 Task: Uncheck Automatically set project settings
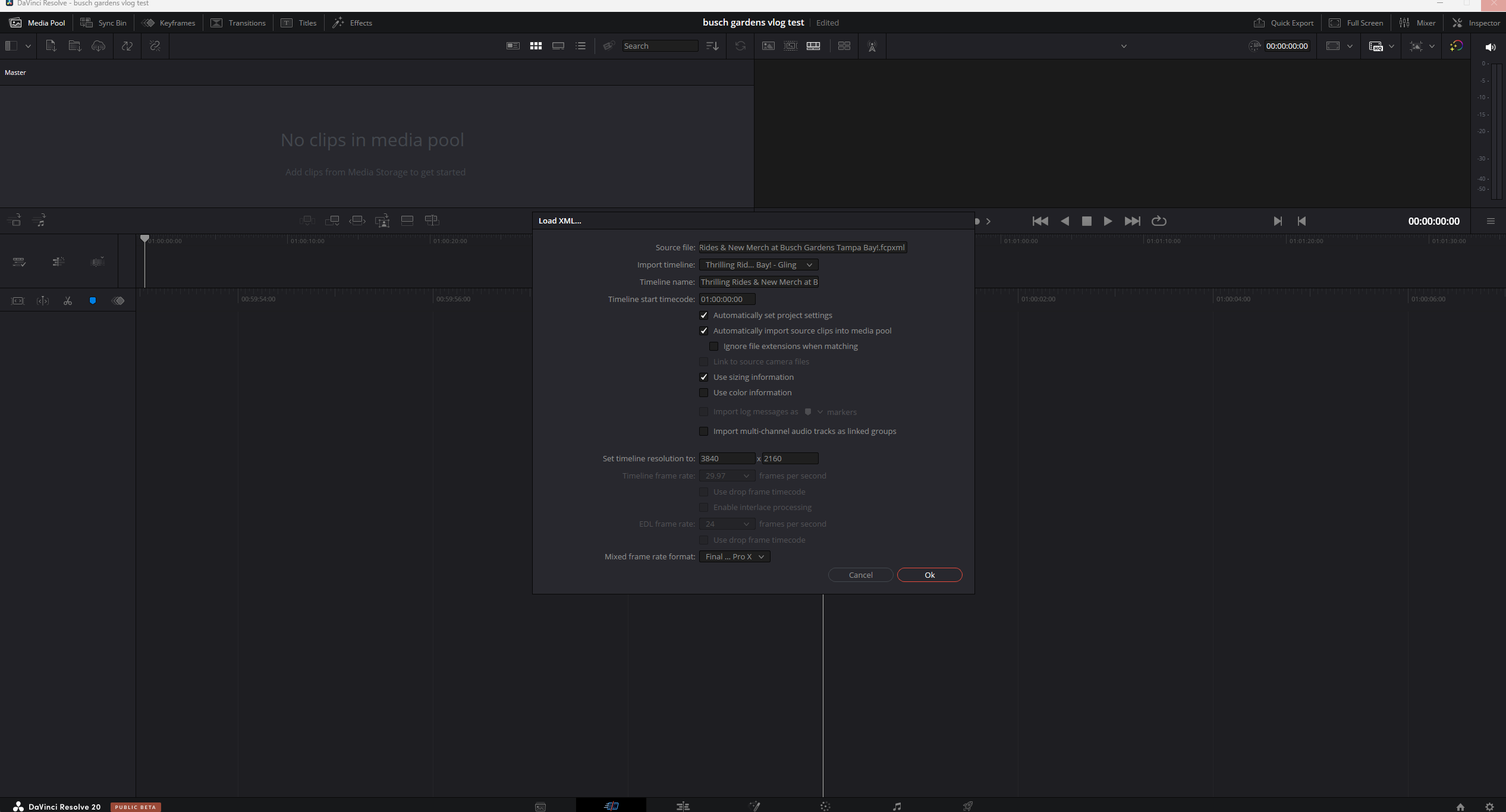pyautogui.click(x=704, y=315)
